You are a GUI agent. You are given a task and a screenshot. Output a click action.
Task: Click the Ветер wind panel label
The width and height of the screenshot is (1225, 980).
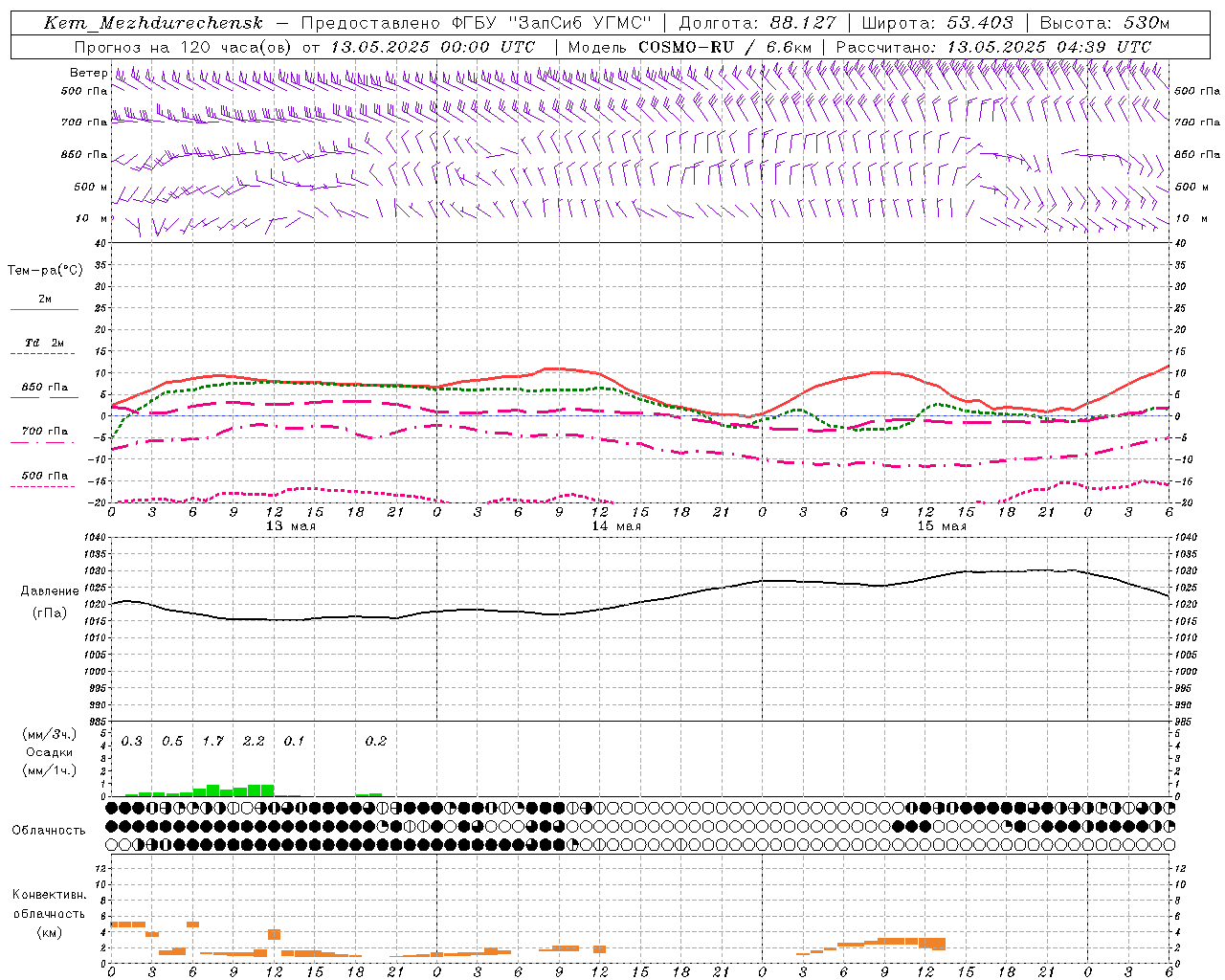(88, 73)
